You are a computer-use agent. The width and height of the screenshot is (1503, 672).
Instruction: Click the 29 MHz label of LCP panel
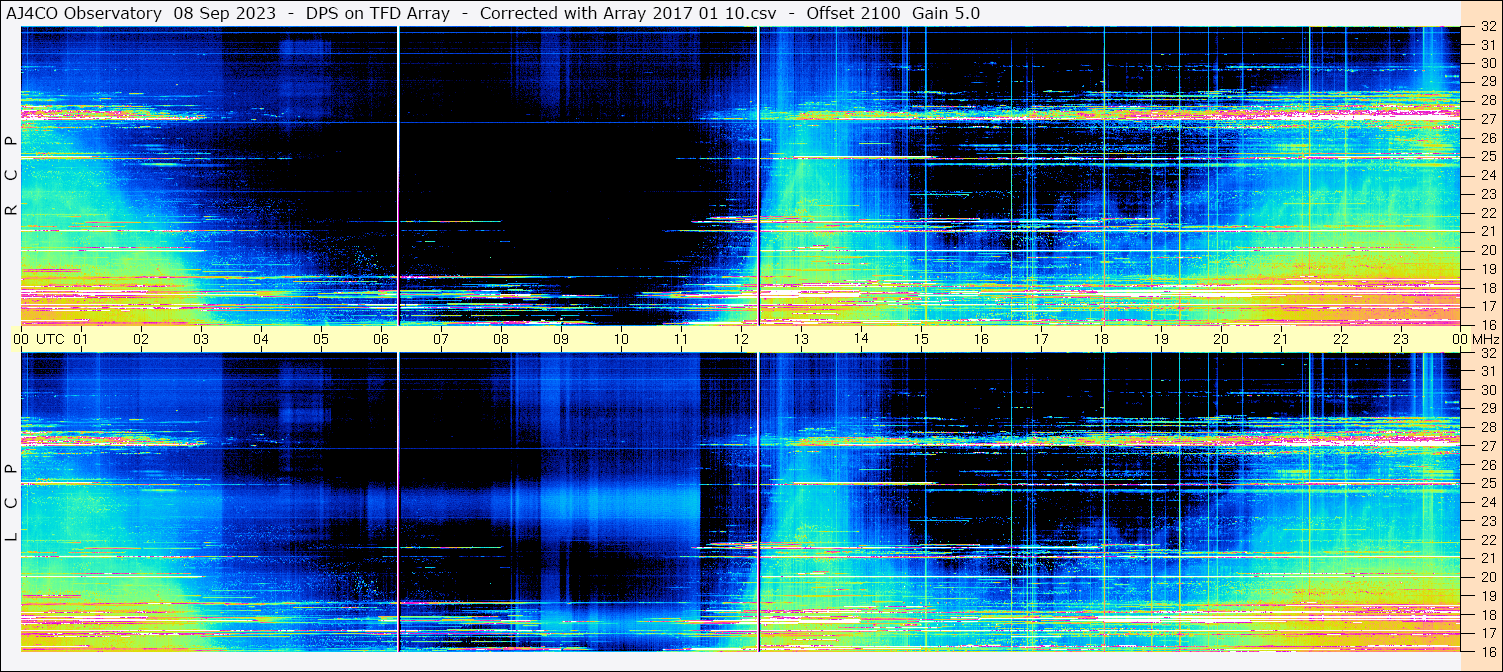click(x=1487, y=409)
